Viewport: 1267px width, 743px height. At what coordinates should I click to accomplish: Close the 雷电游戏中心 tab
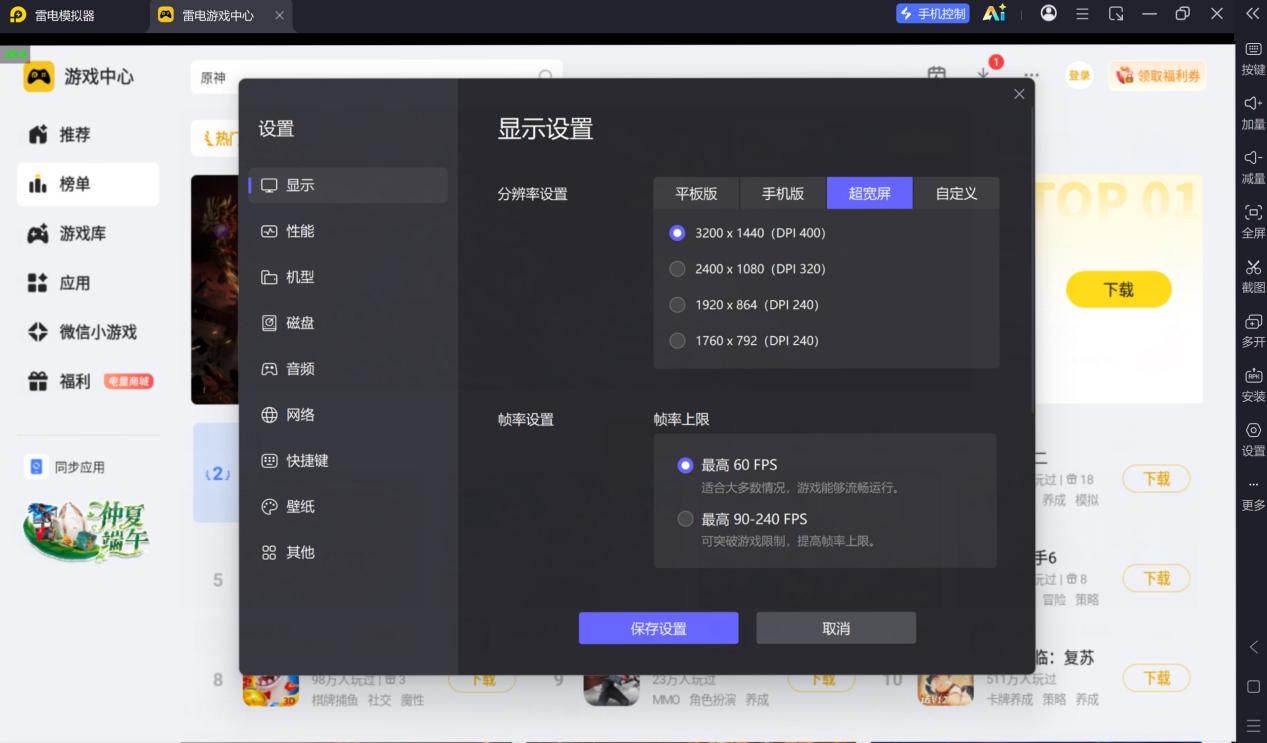(x=279, y=16)
